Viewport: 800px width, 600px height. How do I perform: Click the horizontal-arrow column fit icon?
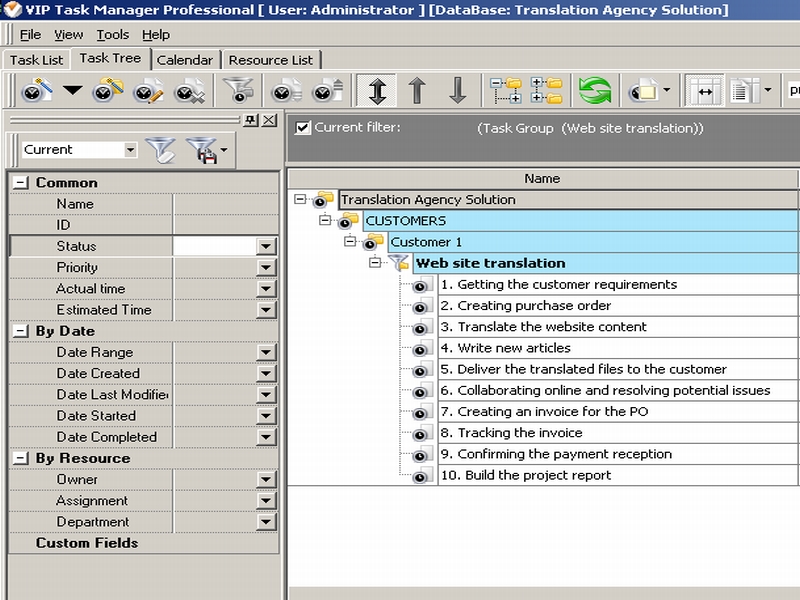click(x=705, y=91)
